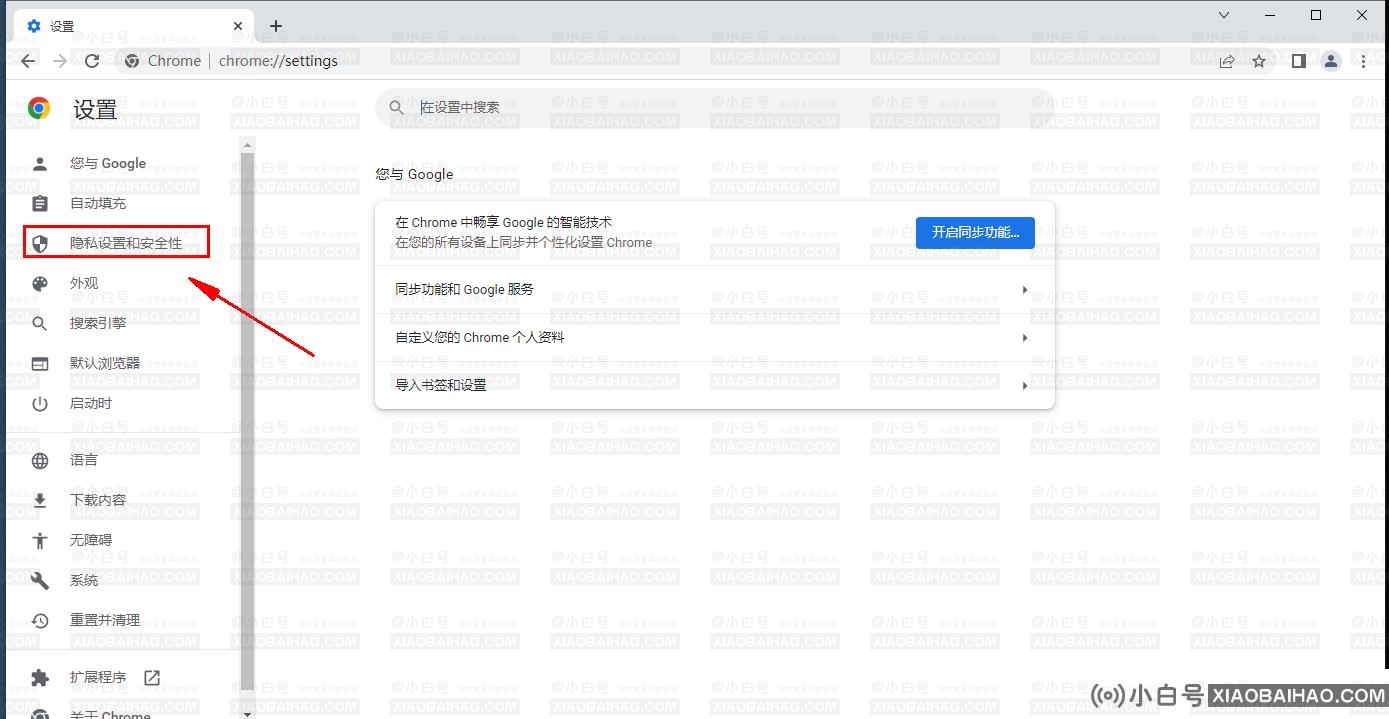Bookmark this page with the star icon
Screen dimensions: 1389x719
tap(1259, 61)
